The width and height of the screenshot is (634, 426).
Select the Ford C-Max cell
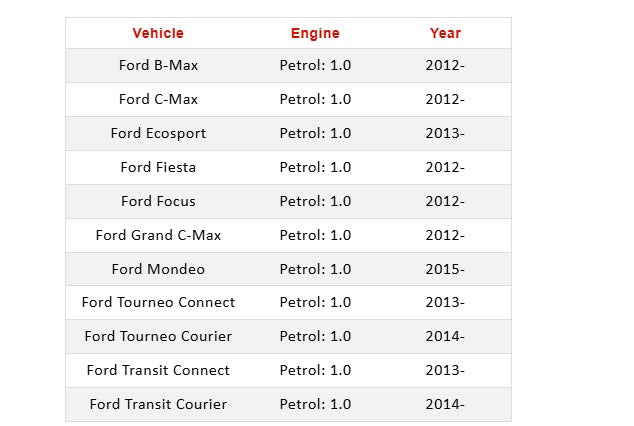(158, 99)
